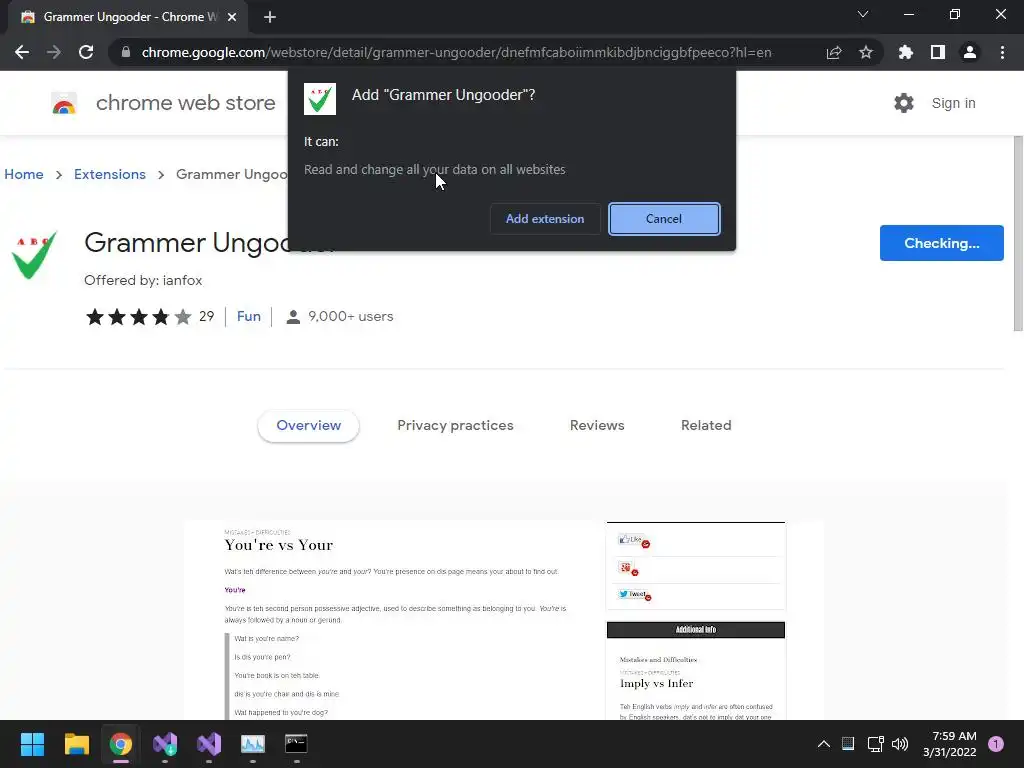Image resolution: width=1024 pixels, height=768 pixels.
Task: Go to Home breadcrumb link
Action: point(24,174)
